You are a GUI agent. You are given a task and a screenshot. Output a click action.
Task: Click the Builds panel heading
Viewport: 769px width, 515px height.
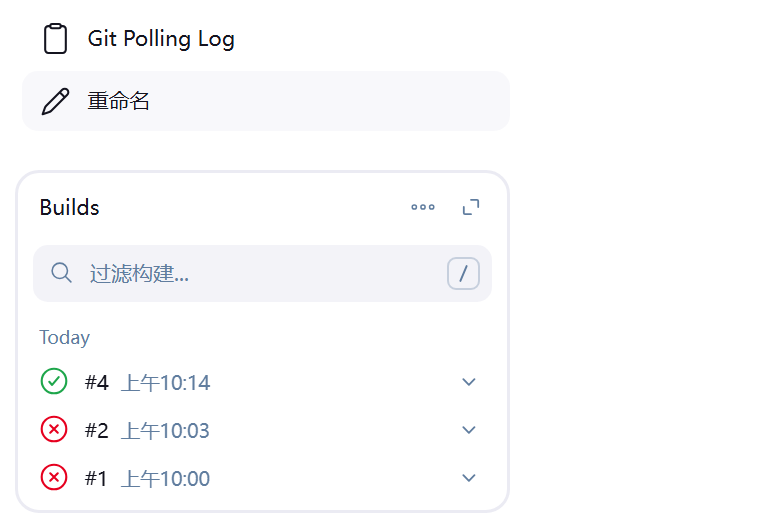click(x=69, y=207)
